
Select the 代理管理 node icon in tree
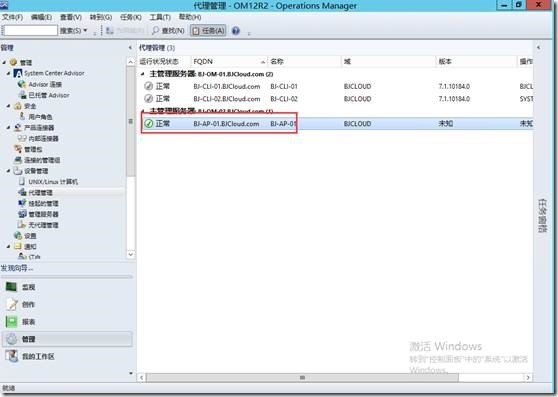(22, 192)
